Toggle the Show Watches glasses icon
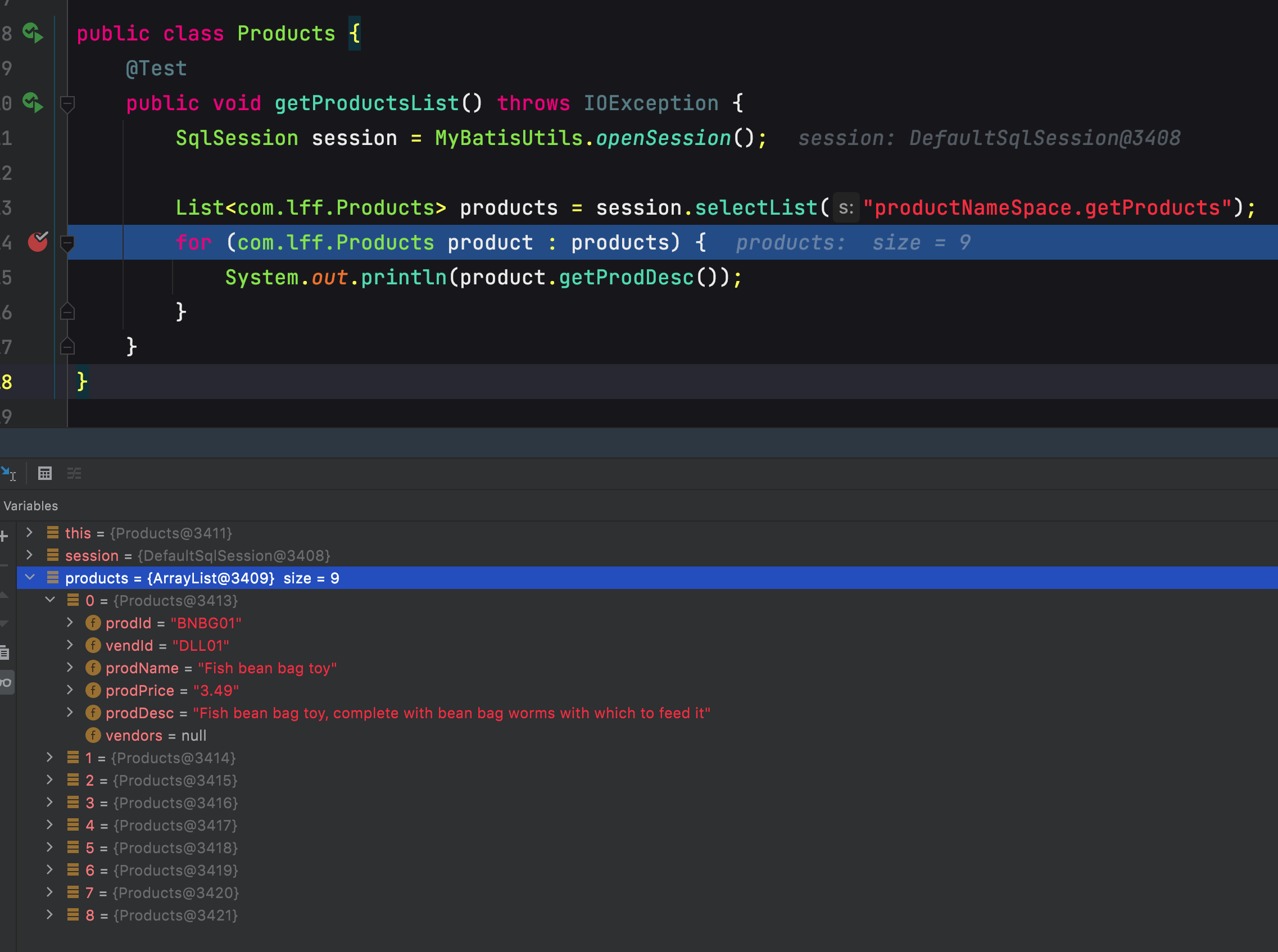The image size is (1278, 952). pyautogui.click(x=6, y=683)
